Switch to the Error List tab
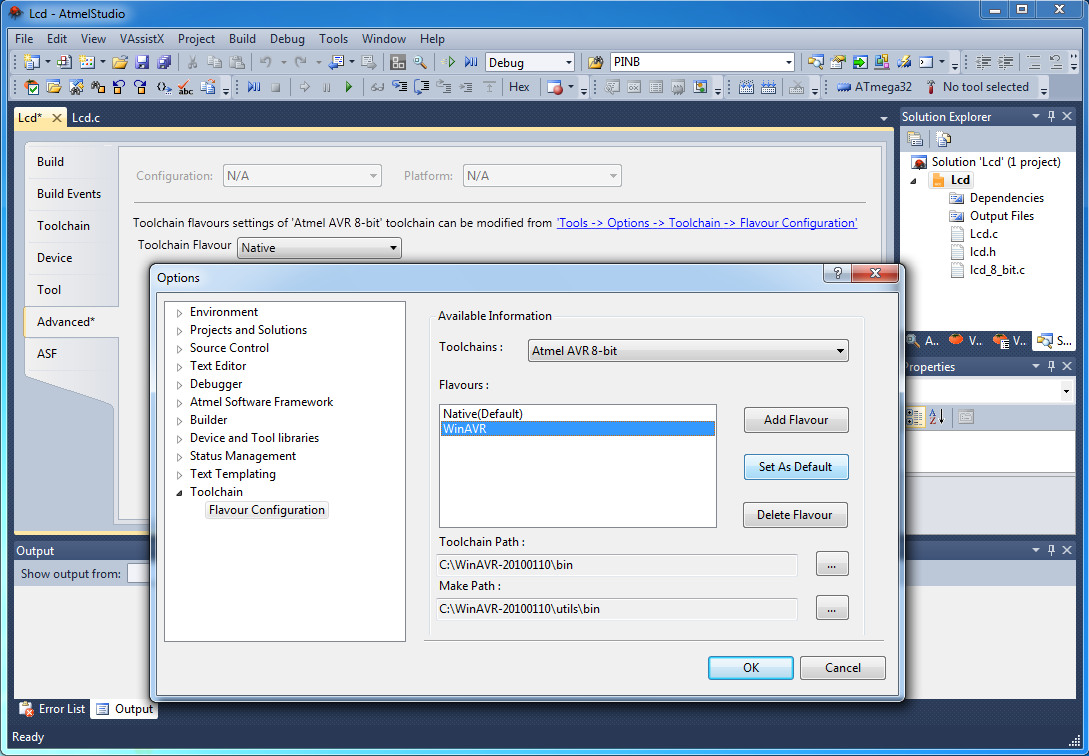 pyautogui.click(x=53, y=709)
